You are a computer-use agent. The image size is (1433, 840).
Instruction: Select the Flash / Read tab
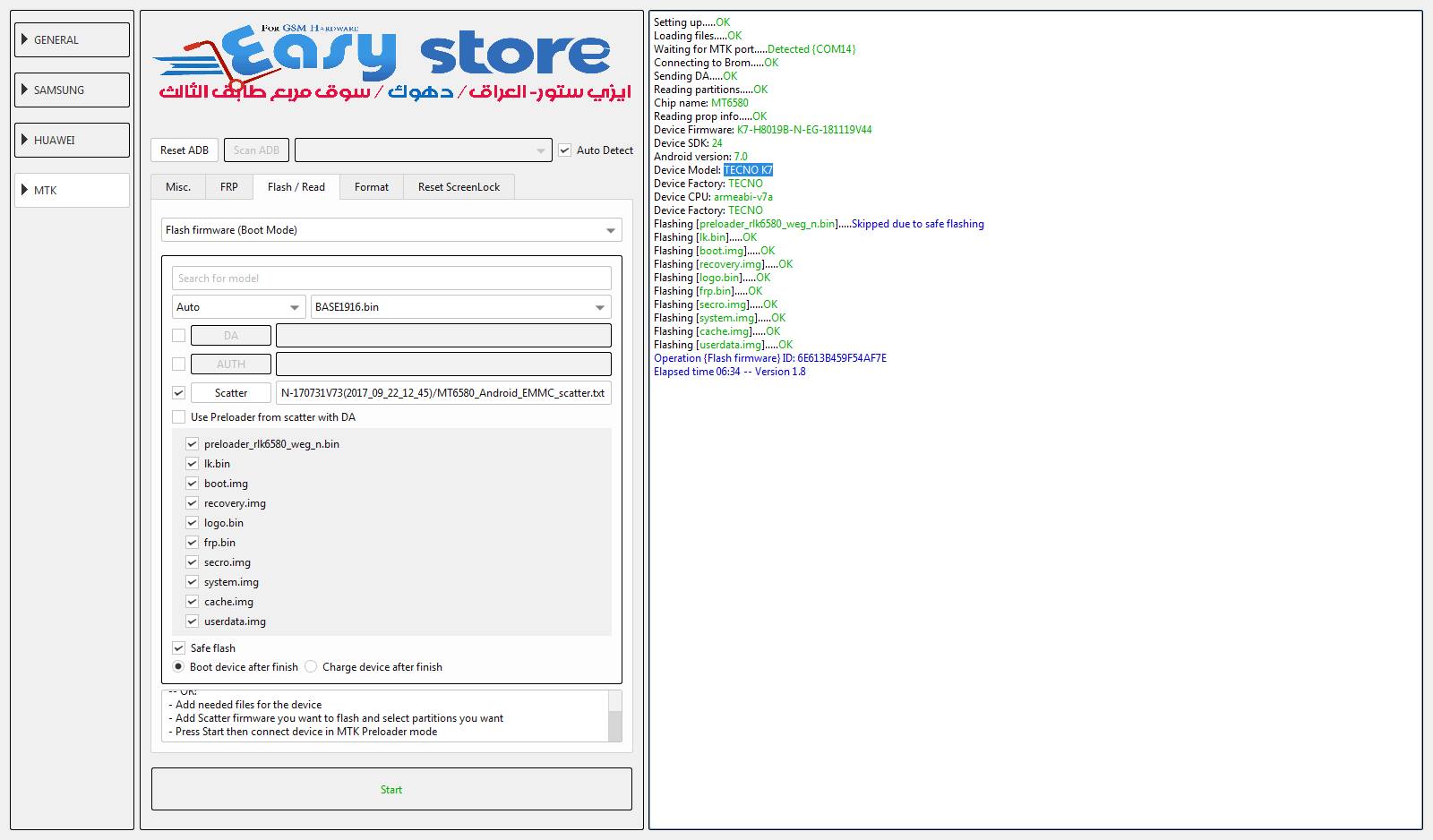(296, 186)
